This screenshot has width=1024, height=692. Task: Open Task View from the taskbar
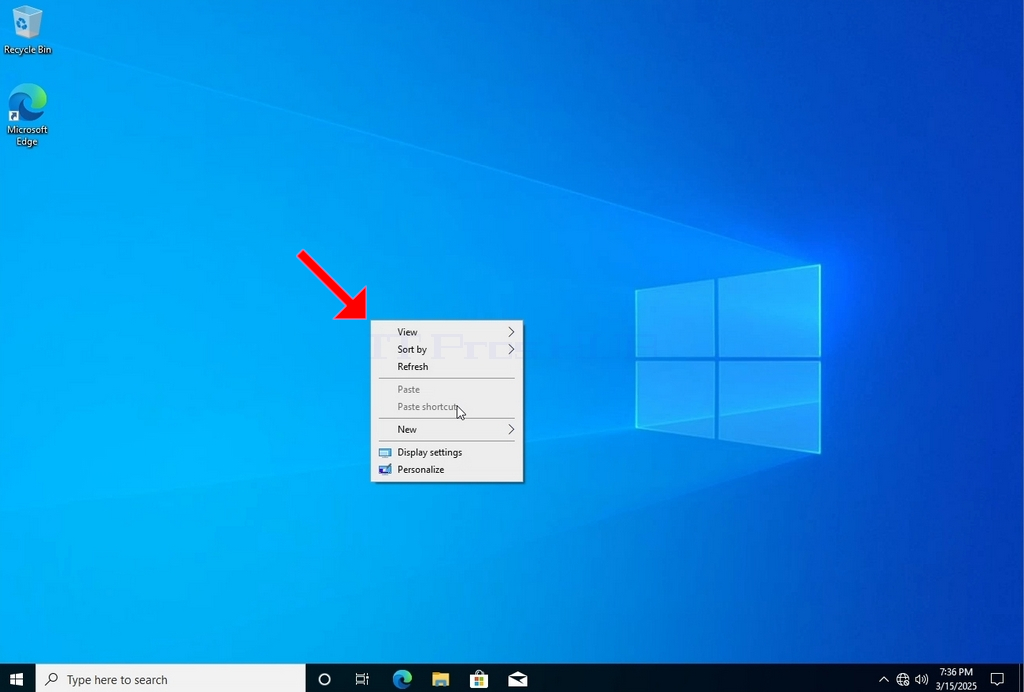pos(362,679)
